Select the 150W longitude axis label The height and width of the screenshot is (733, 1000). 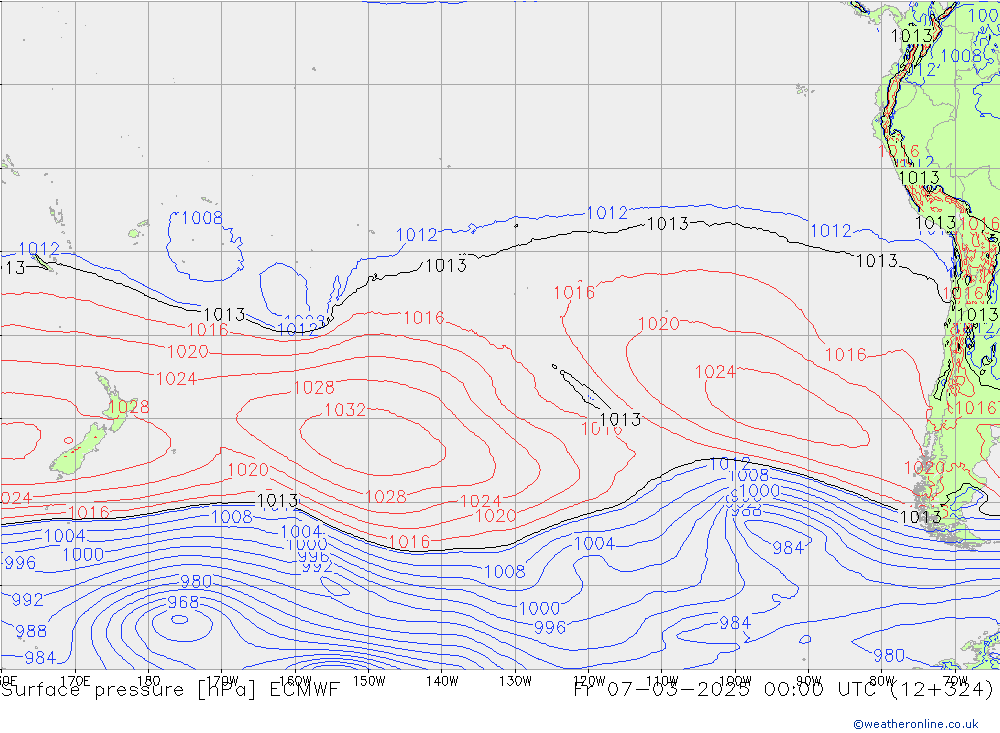(369, 681)
